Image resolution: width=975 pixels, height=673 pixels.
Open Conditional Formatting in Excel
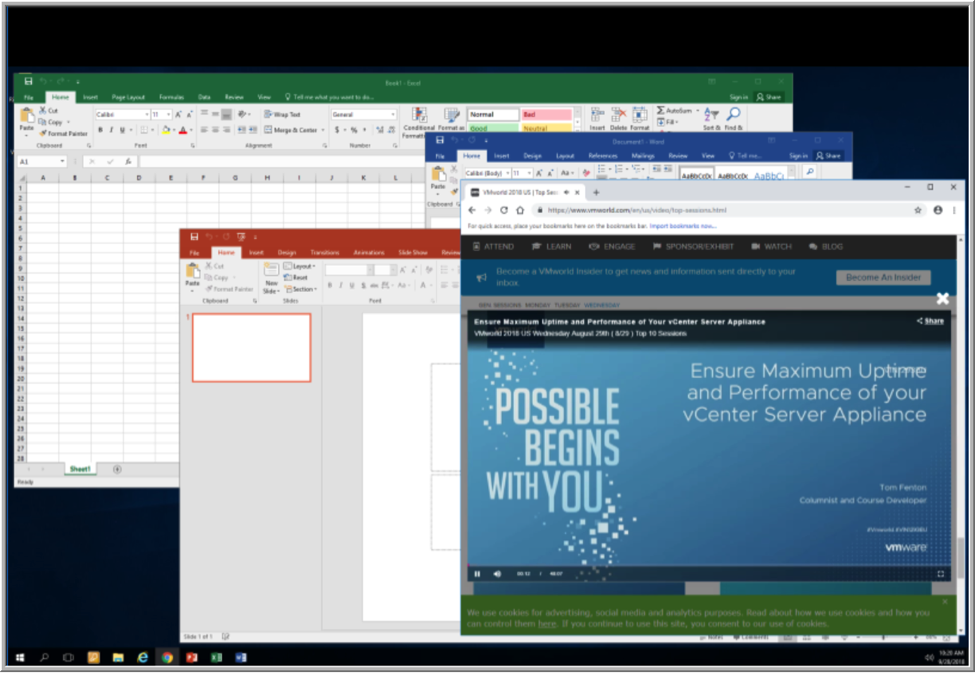[x=418, y=123]
